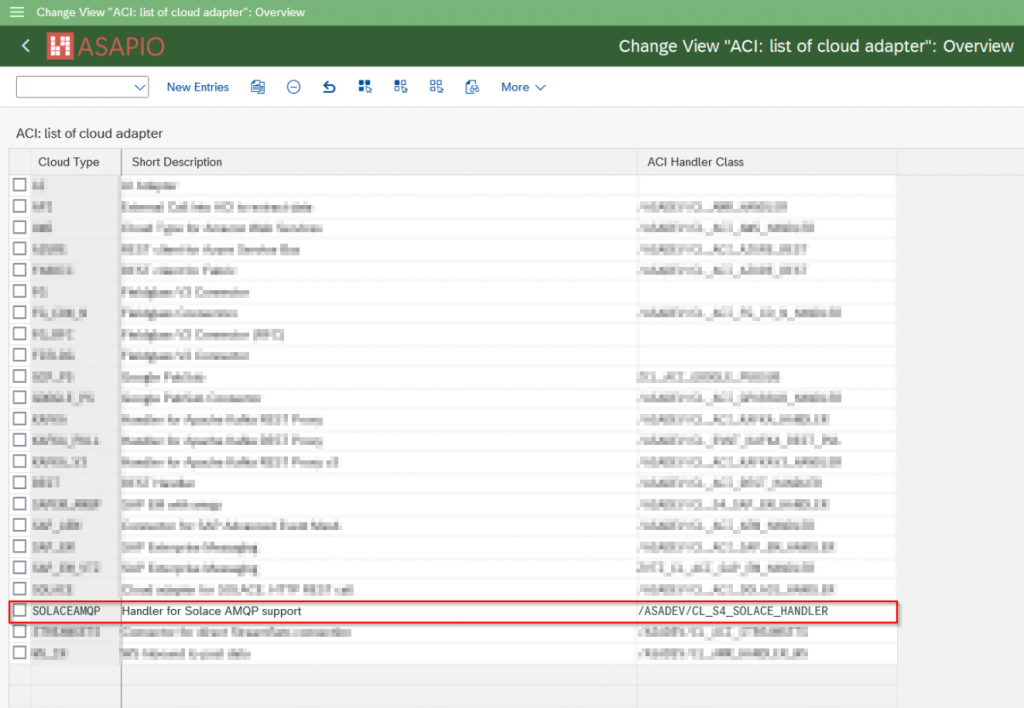
Task: Open the command field dropdown
Action: click(x=139, y=88)
